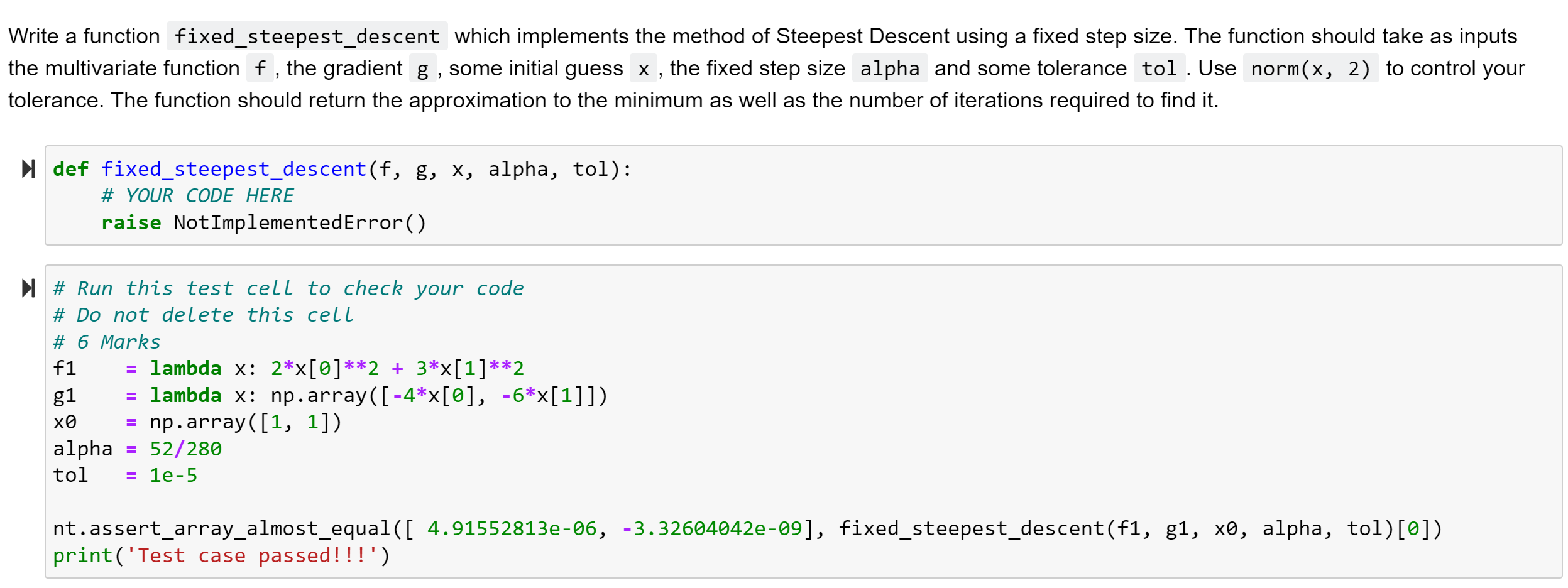
Task: Click the raise NotImplementedError line
Action: tap(263, 222)
